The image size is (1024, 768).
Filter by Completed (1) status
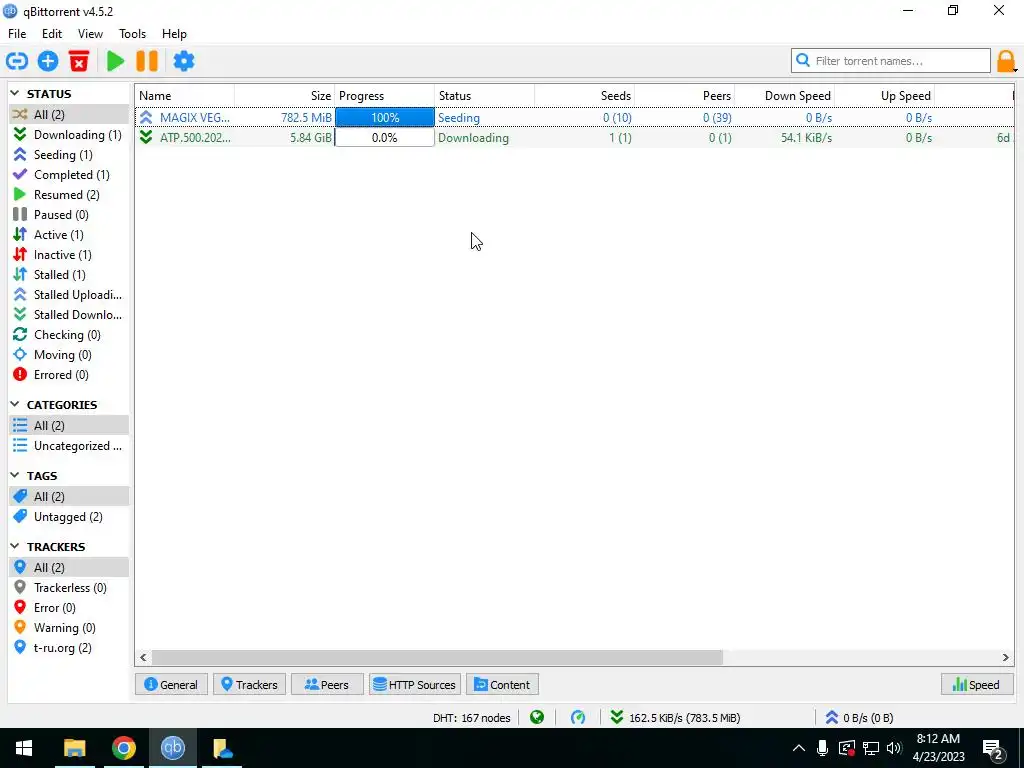pos(69,175)
